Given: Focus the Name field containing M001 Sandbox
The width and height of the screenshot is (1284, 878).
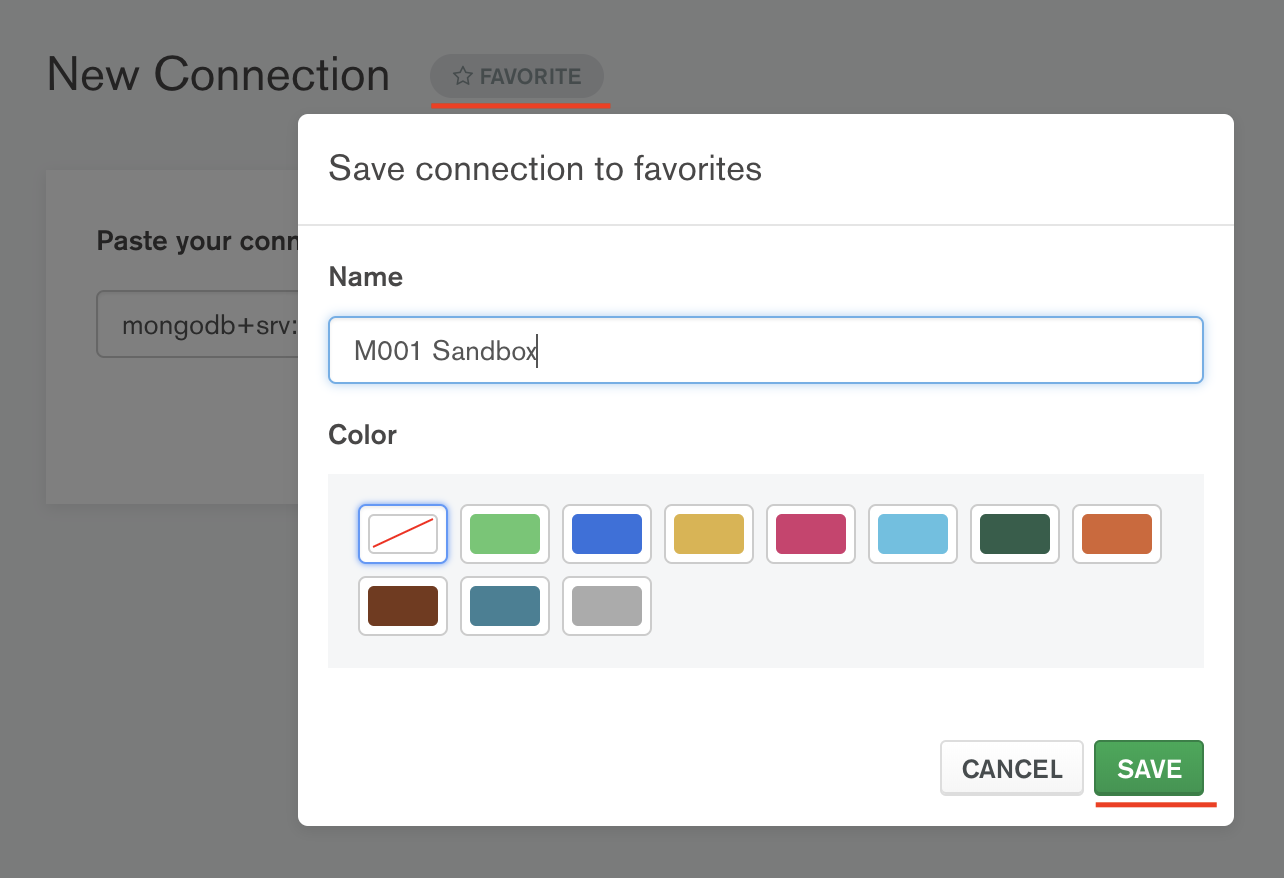Looking at the screenshot, I should [x=765, y=351].
